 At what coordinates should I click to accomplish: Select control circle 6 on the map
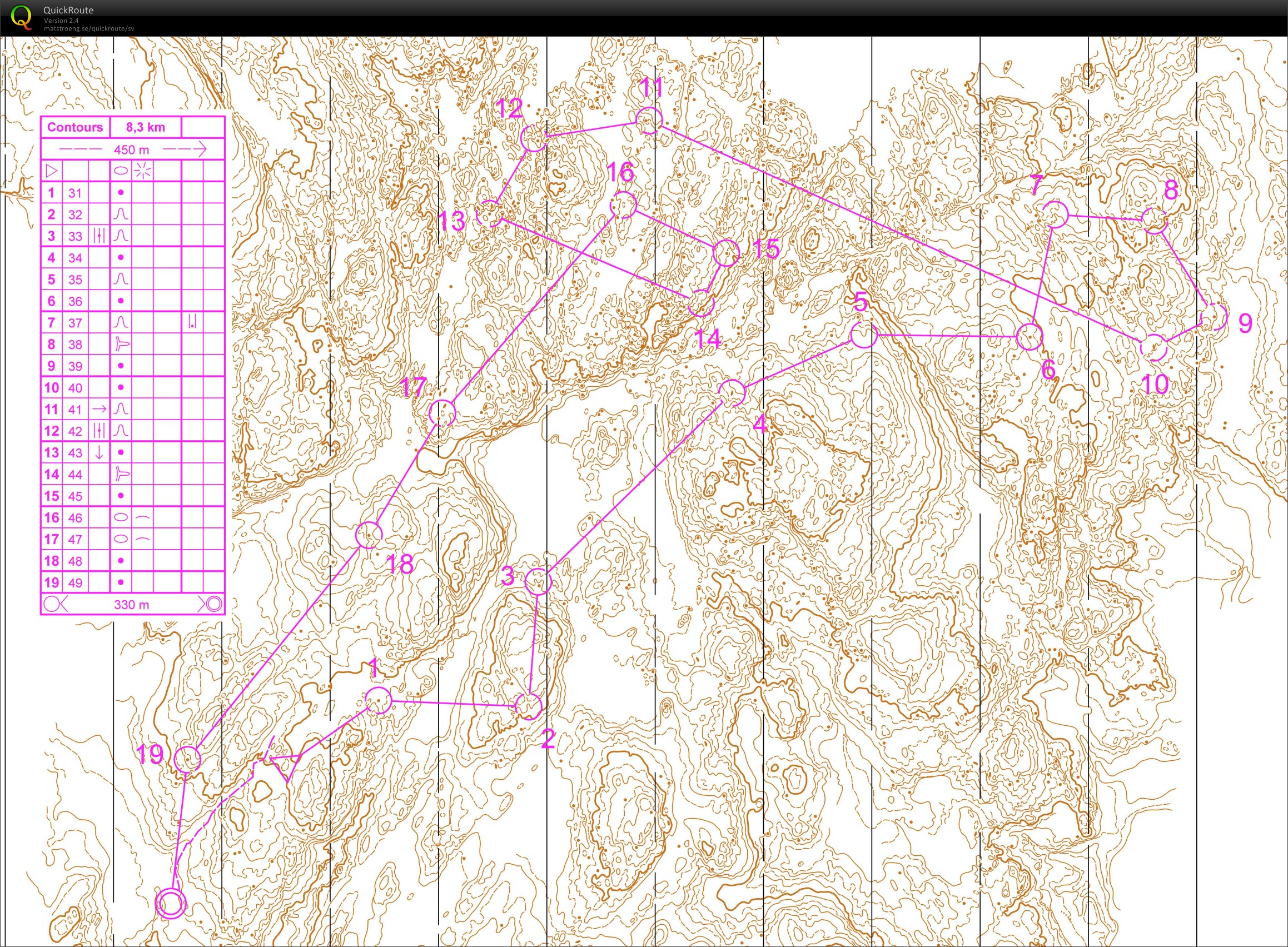(1029, 336)
